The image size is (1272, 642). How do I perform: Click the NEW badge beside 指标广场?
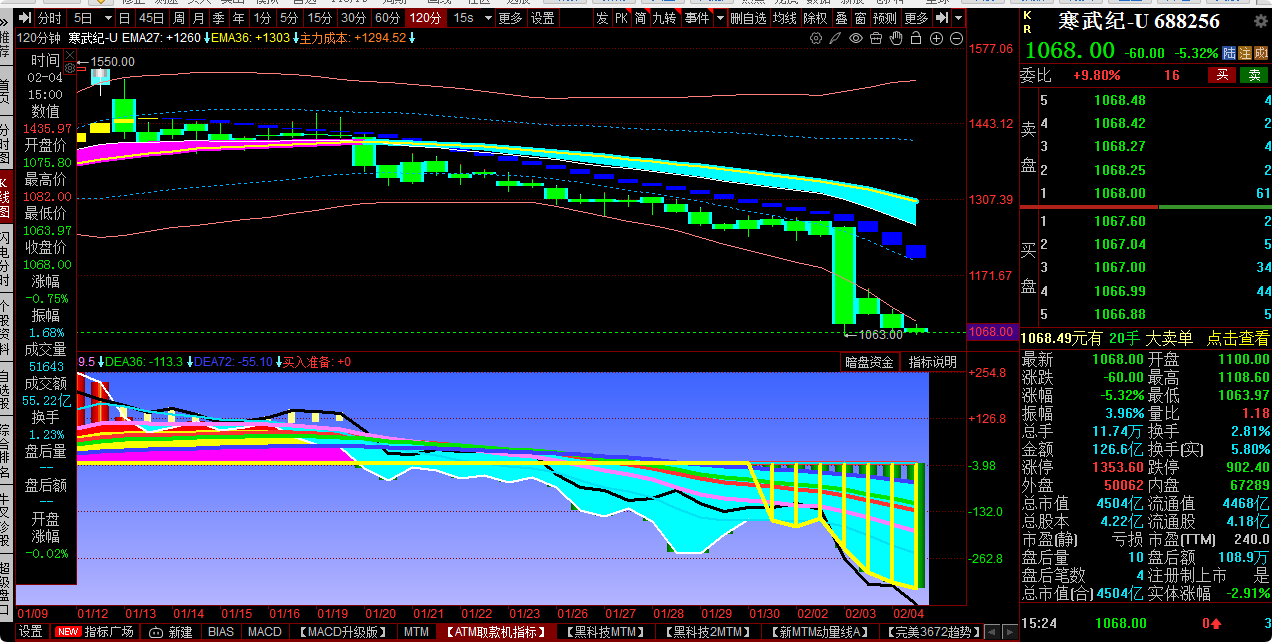[68, 632]
